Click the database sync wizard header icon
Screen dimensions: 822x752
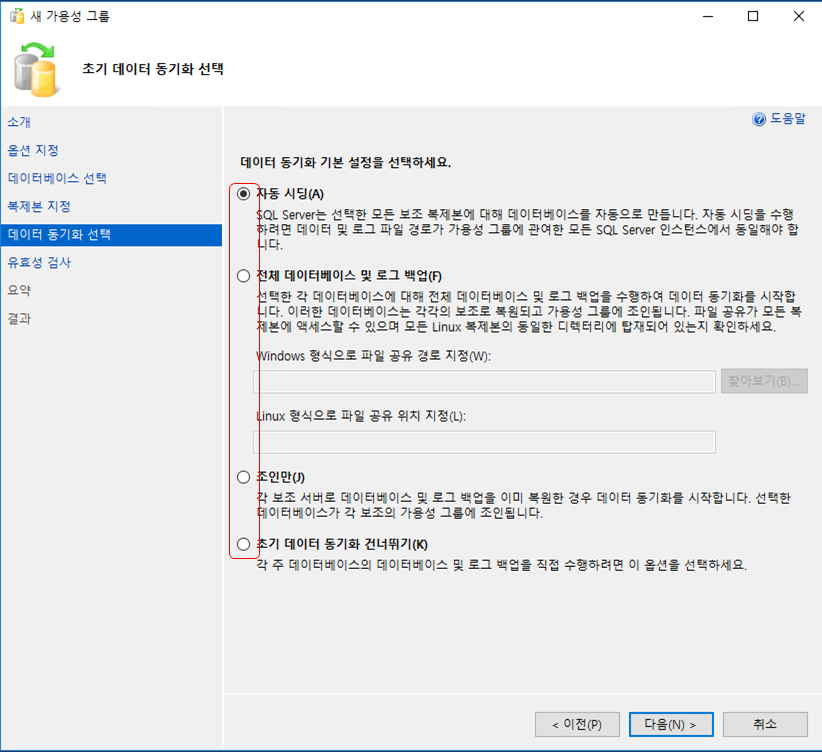coord(36,70)
